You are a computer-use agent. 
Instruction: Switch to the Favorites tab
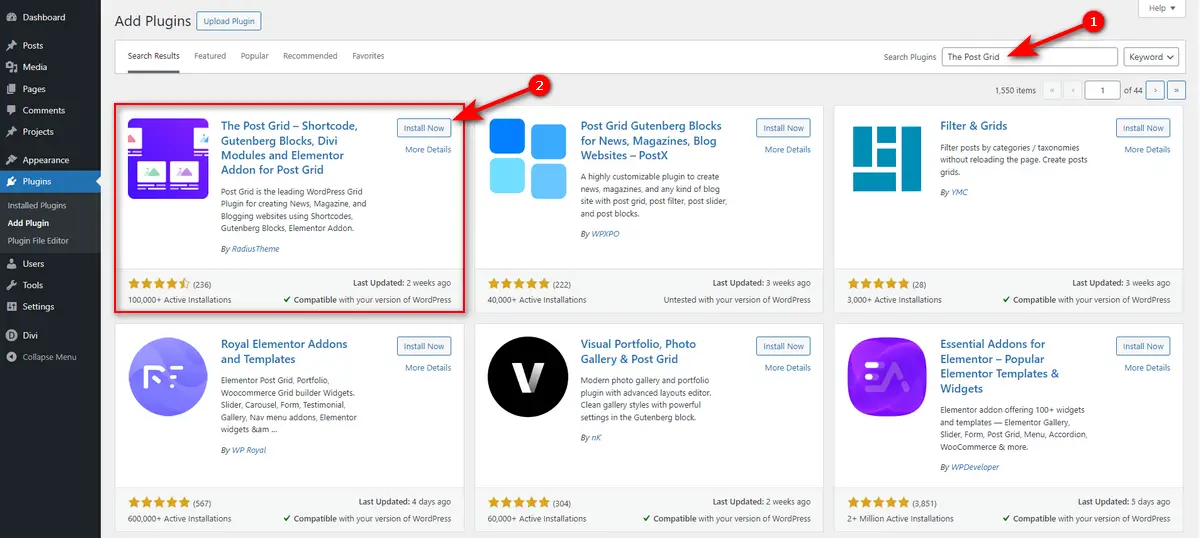point(368,56)
